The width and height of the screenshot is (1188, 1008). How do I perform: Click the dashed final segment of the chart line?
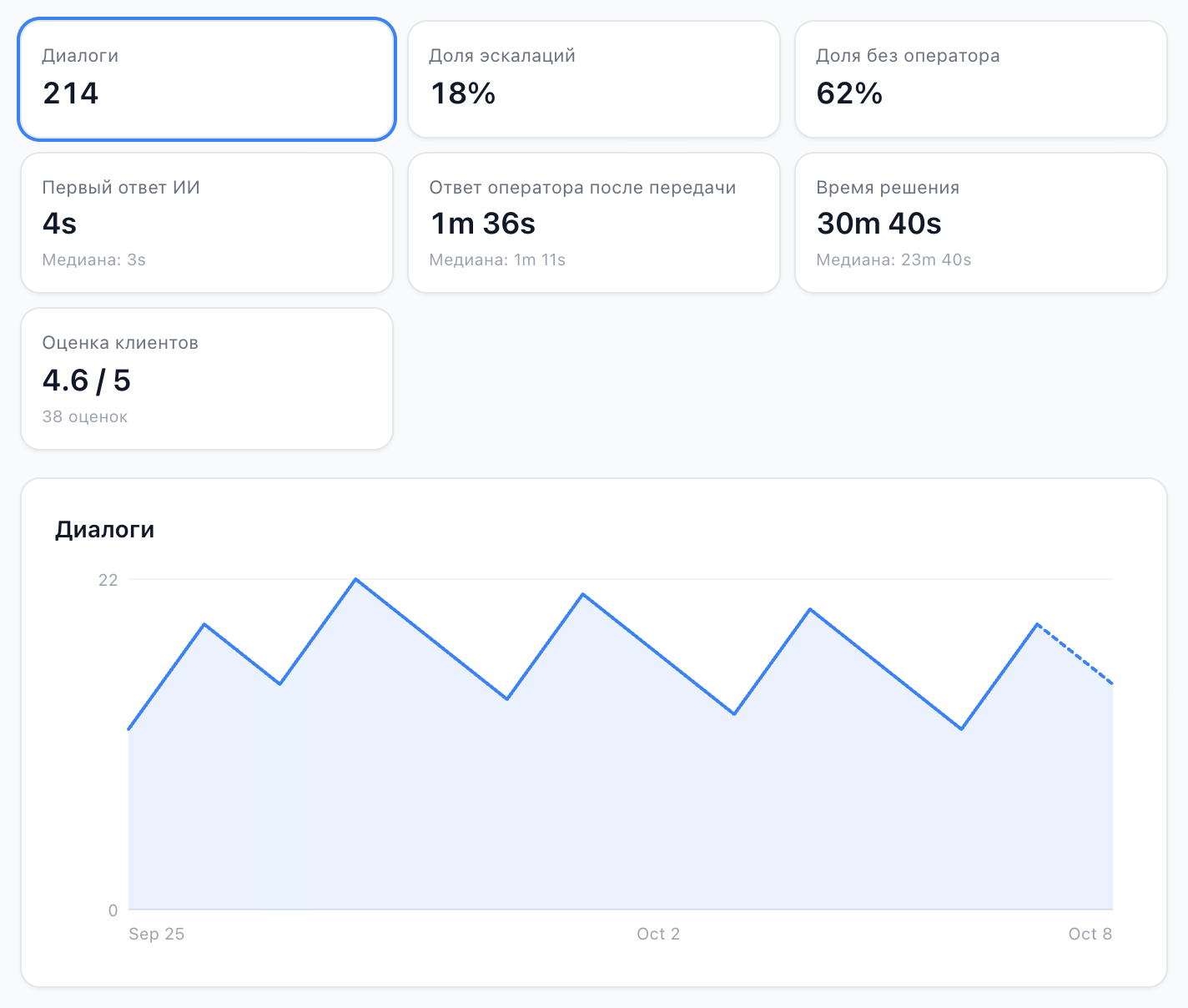coord(1075,654)
